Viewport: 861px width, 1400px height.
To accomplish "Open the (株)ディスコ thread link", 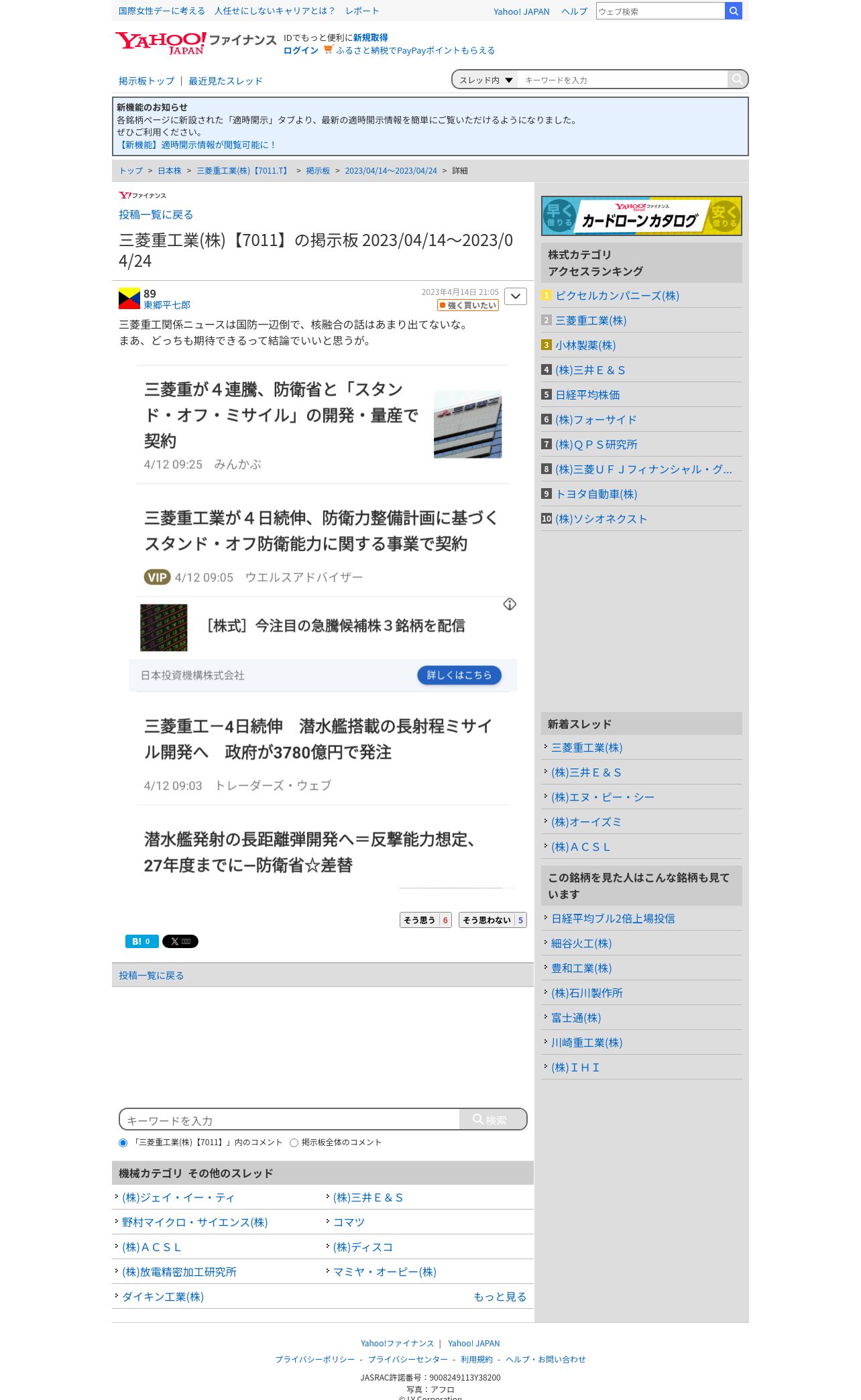I will (x=363, y=1247).
